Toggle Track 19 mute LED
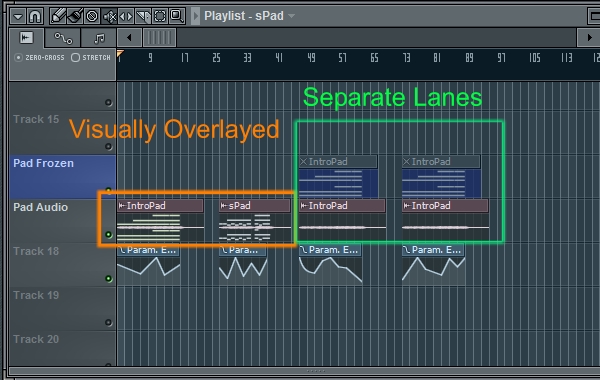Image resolution: width=600 pixels, height=380 pixels. [x=108, y=322]
